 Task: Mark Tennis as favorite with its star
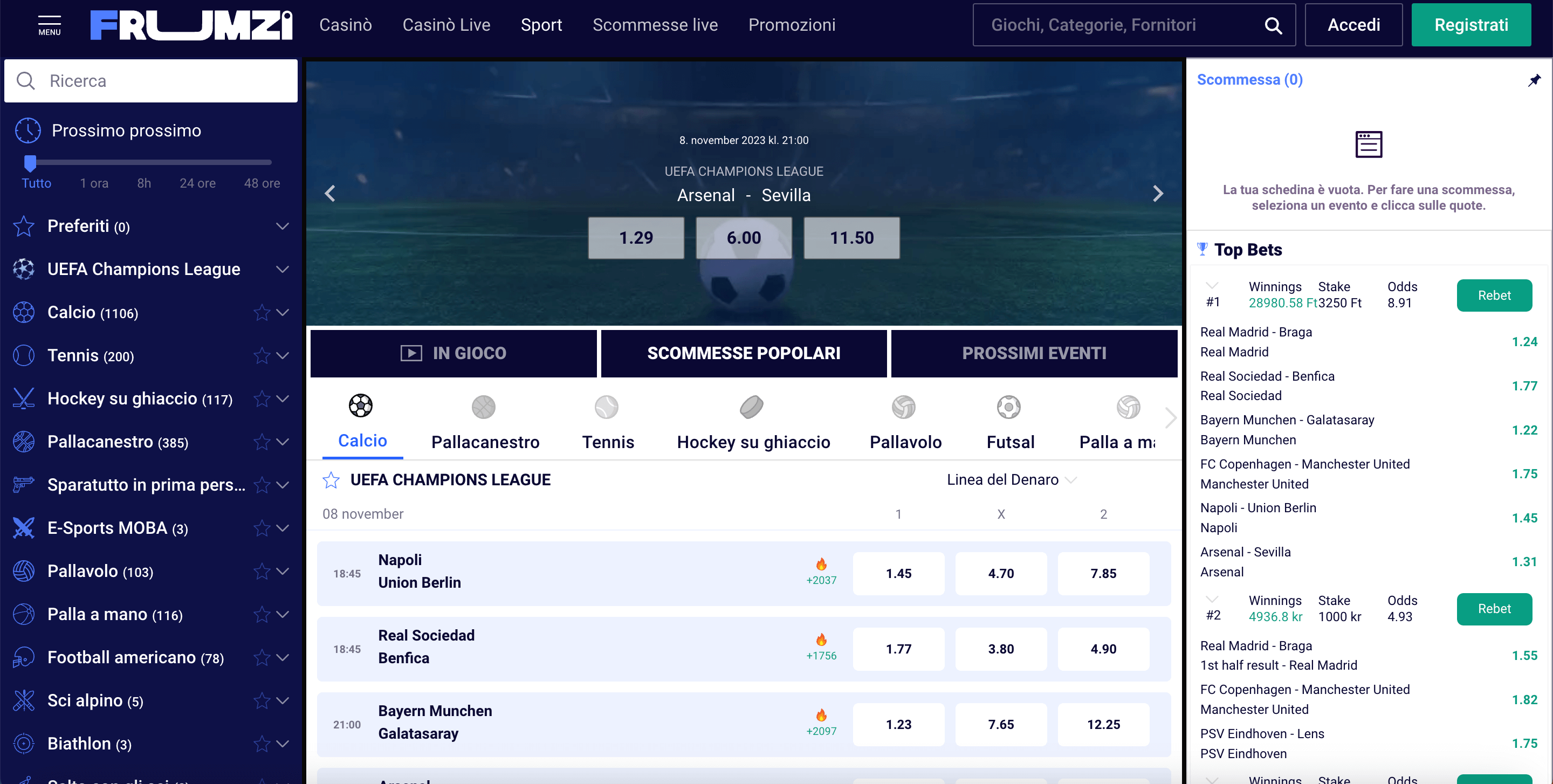[x=261, y=355]
